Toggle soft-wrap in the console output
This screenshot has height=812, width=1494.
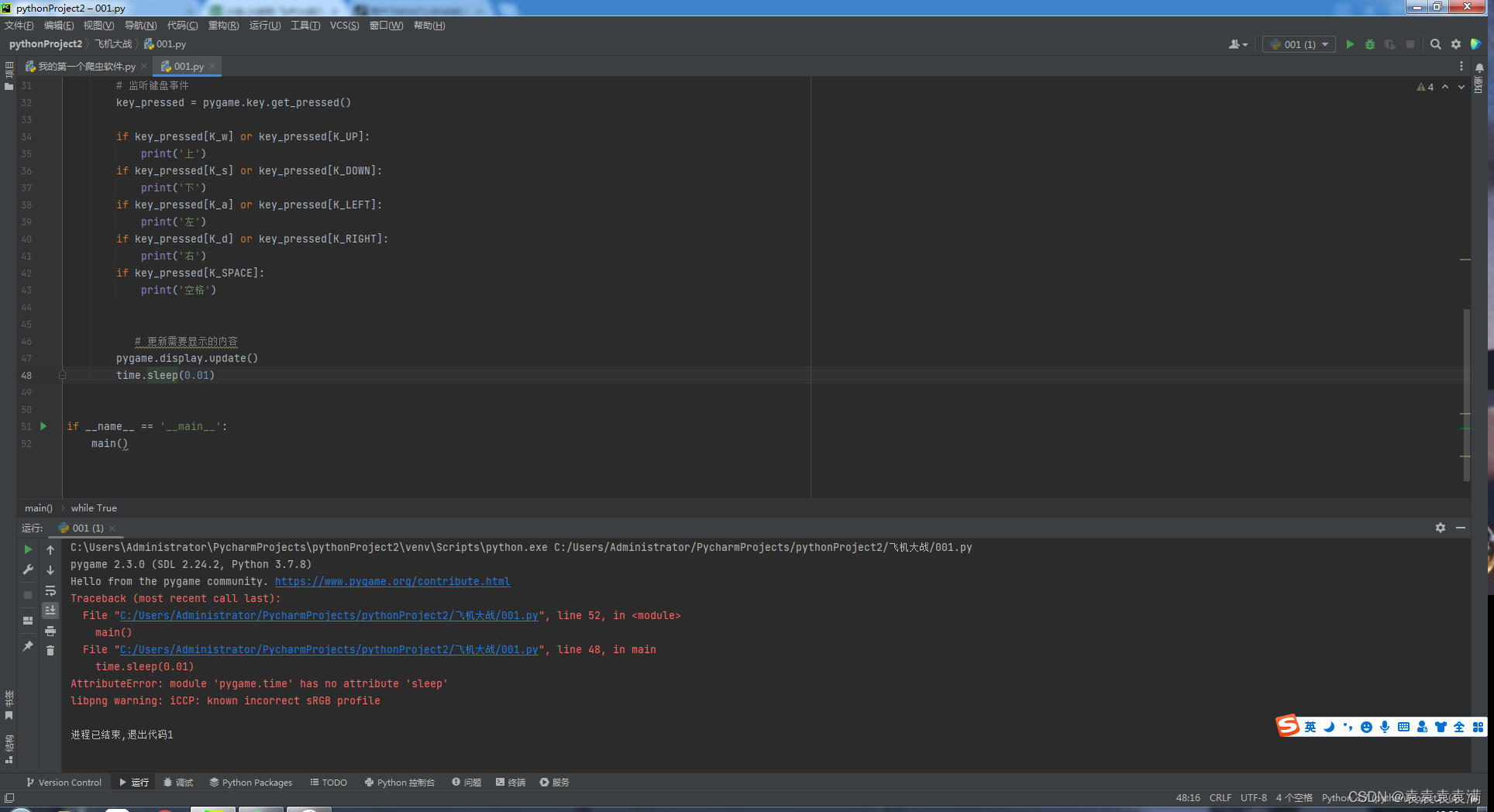(50, 590)
